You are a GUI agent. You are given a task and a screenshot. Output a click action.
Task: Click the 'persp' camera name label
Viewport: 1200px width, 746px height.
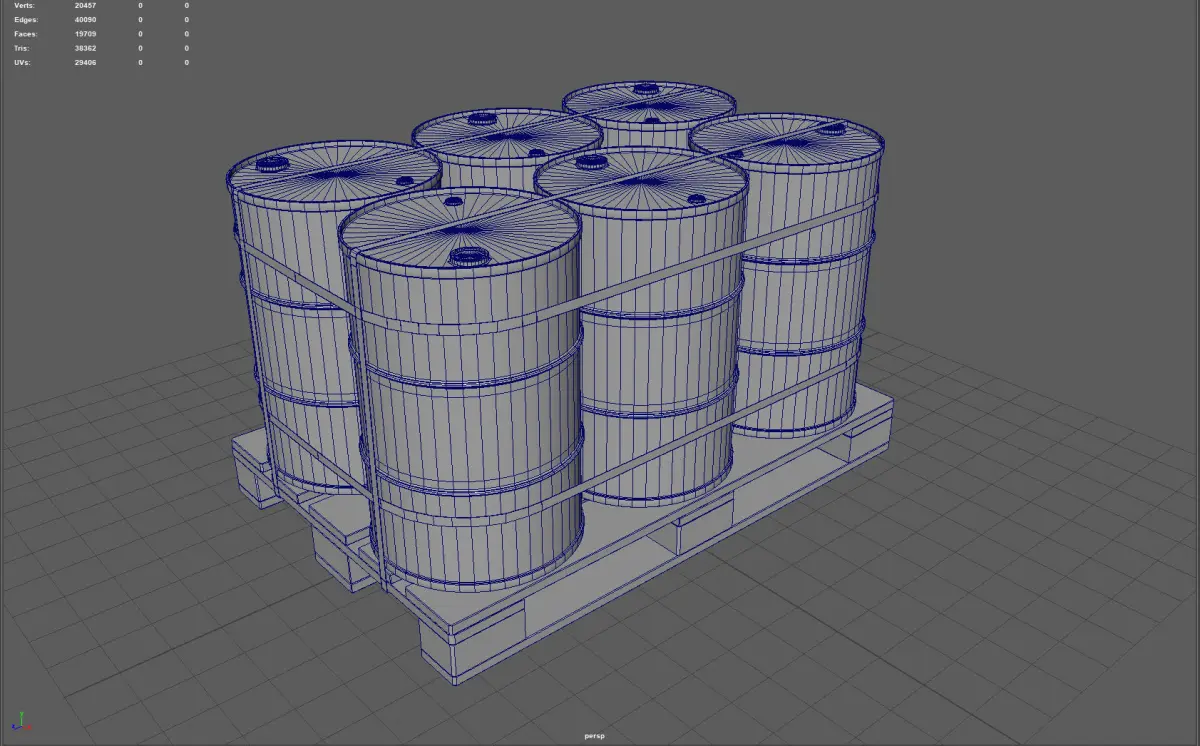tap(595, 736)
